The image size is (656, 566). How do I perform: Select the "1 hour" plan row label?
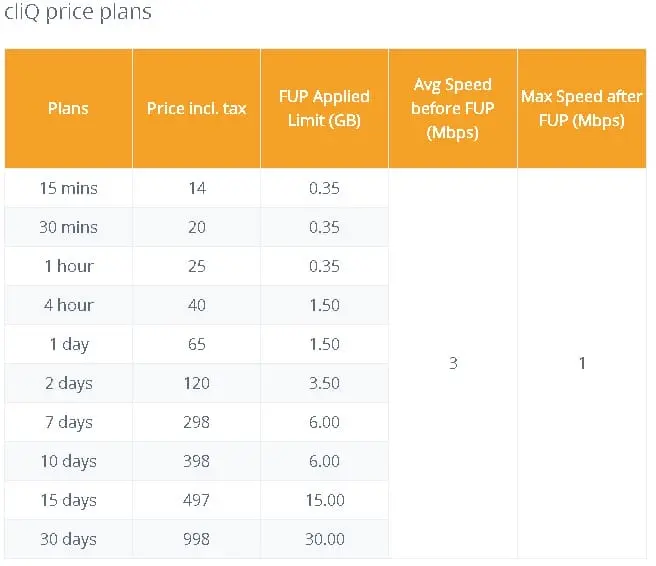tap(68, 266)
